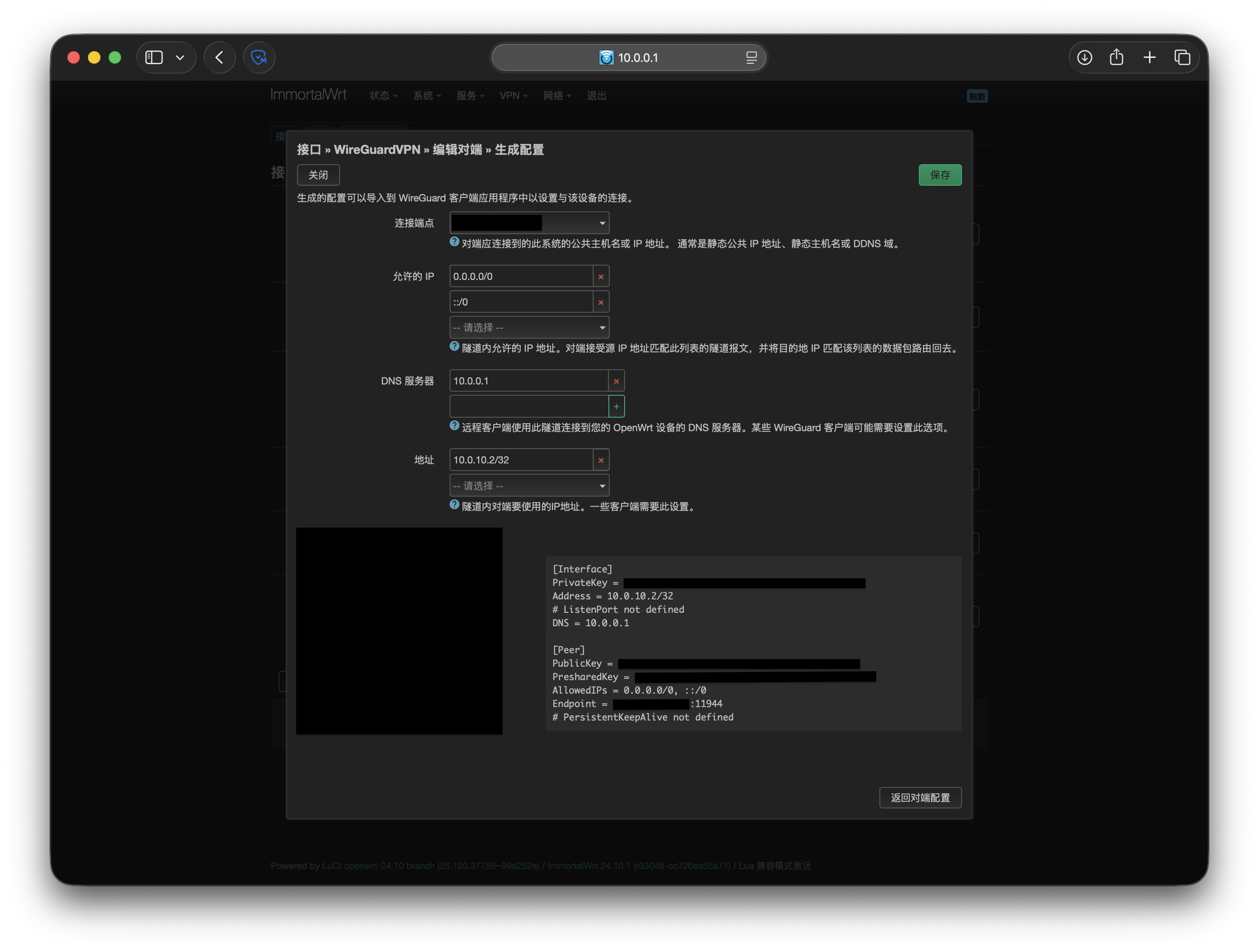Remove the 0.0.0.0/0 allowed IP entry

[x=600, y=276]
